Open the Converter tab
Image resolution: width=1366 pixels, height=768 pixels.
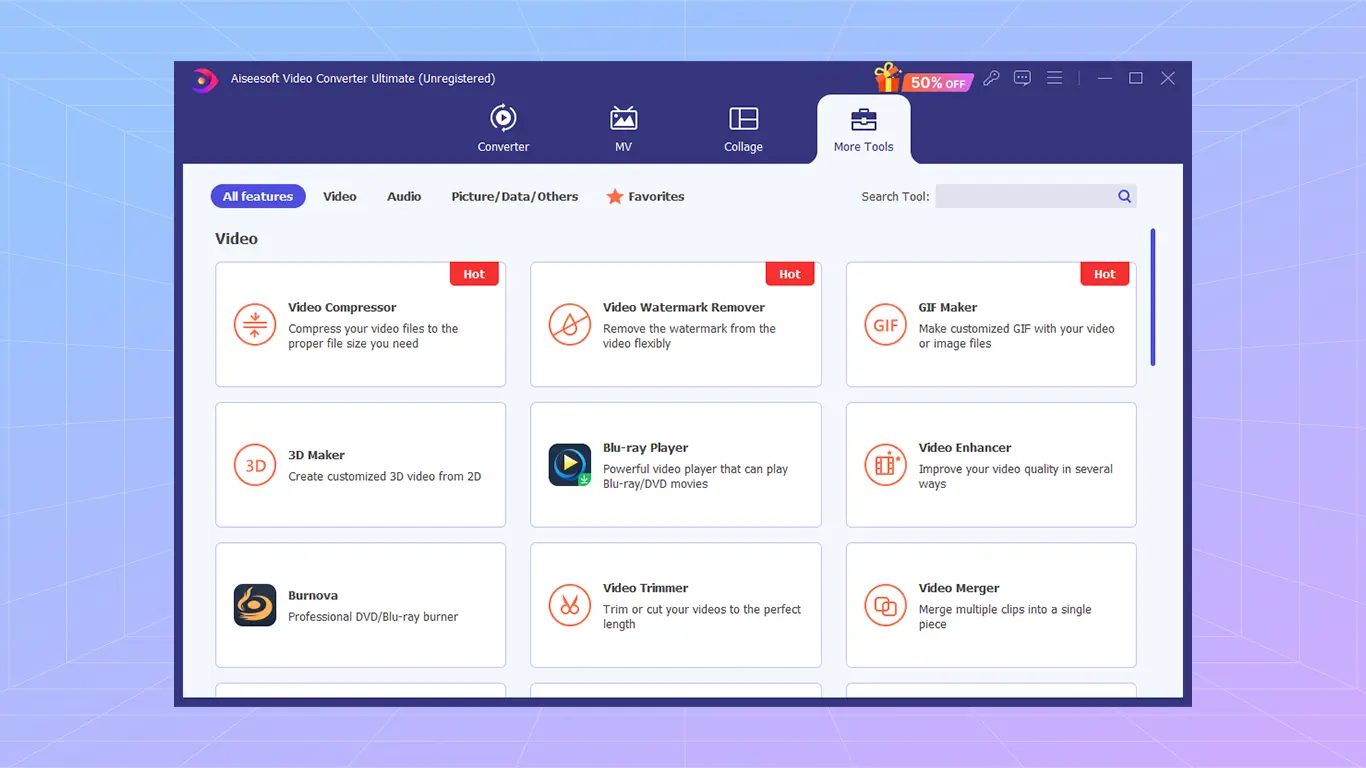[503, 129]
